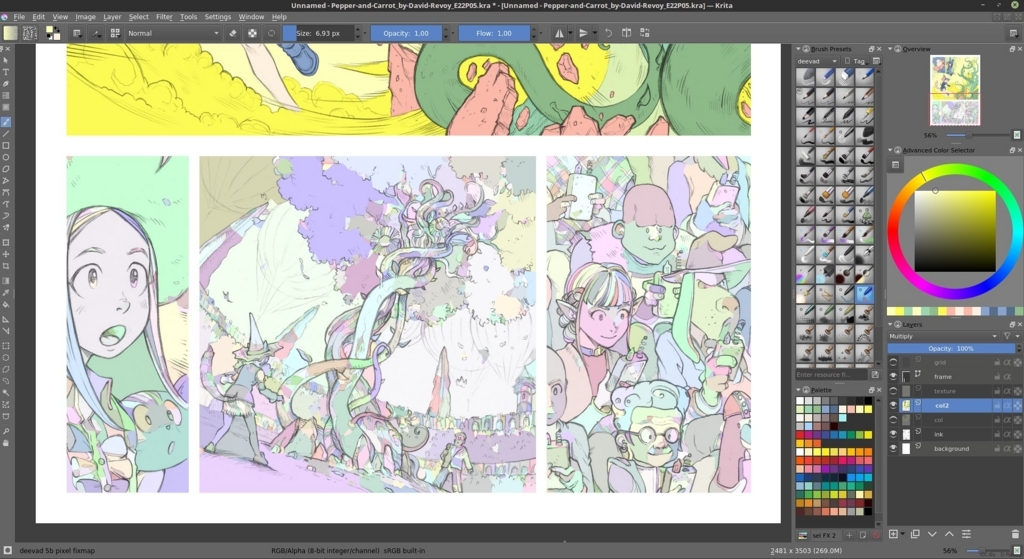
Task: Open the Layer menu
Action: coord(112,17)
